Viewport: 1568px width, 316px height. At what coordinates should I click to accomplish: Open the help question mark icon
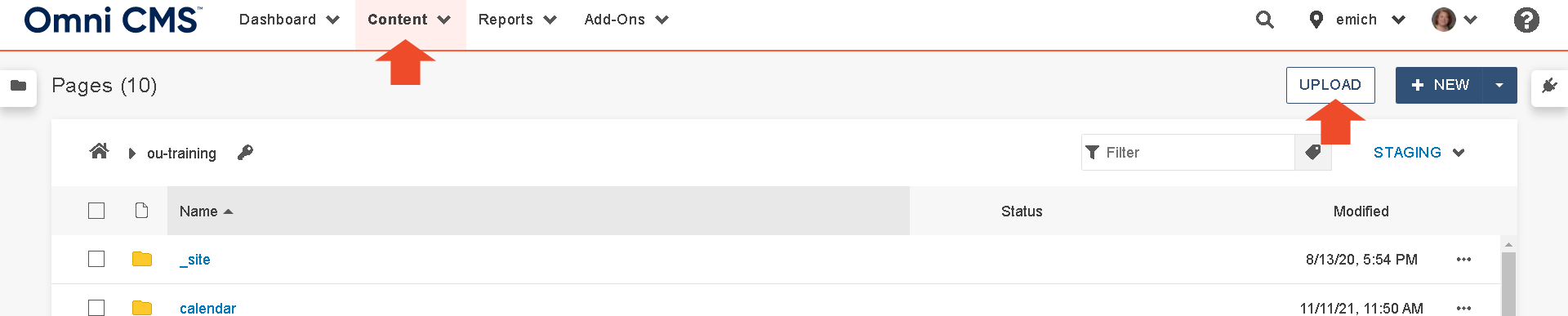point(1526,20)
